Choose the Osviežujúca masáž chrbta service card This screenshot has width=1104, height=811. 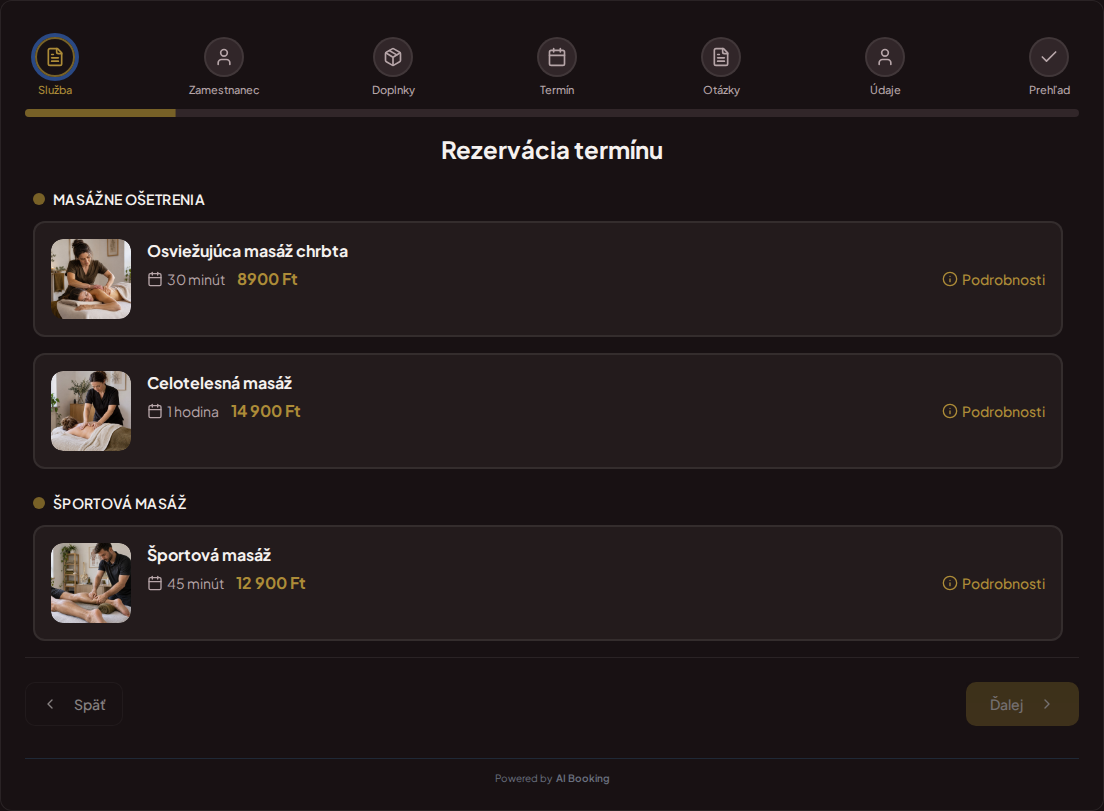tap(548, 279)
